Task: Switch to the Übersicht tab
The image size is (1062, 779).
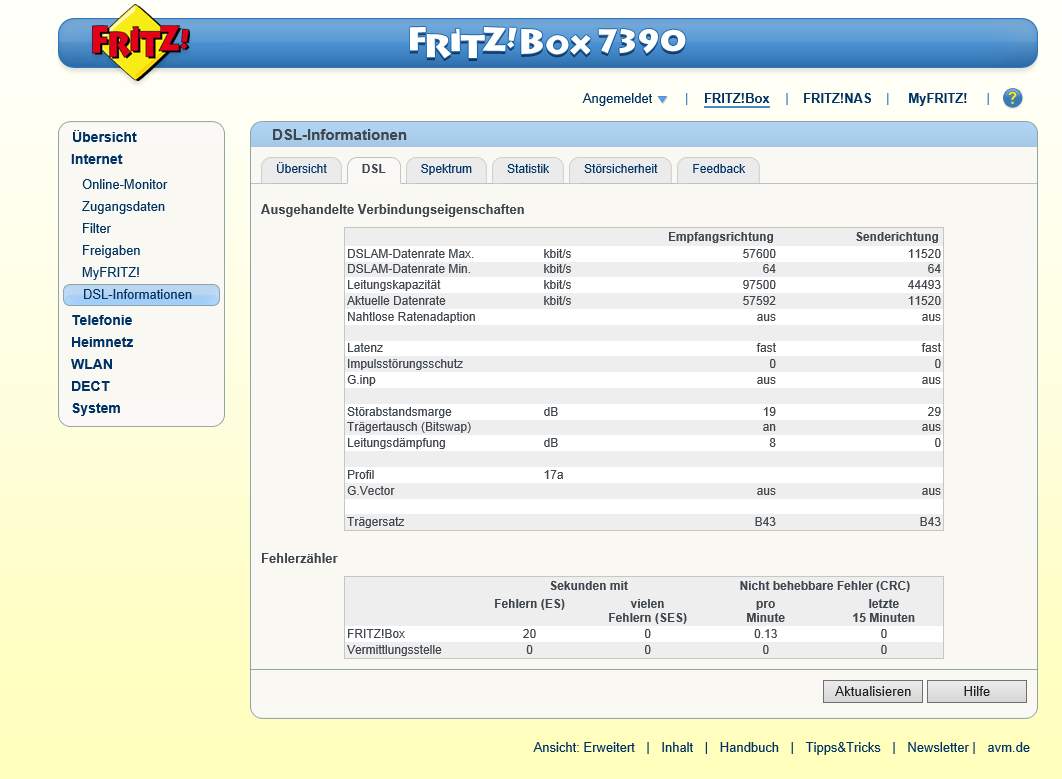Action: 301,169
